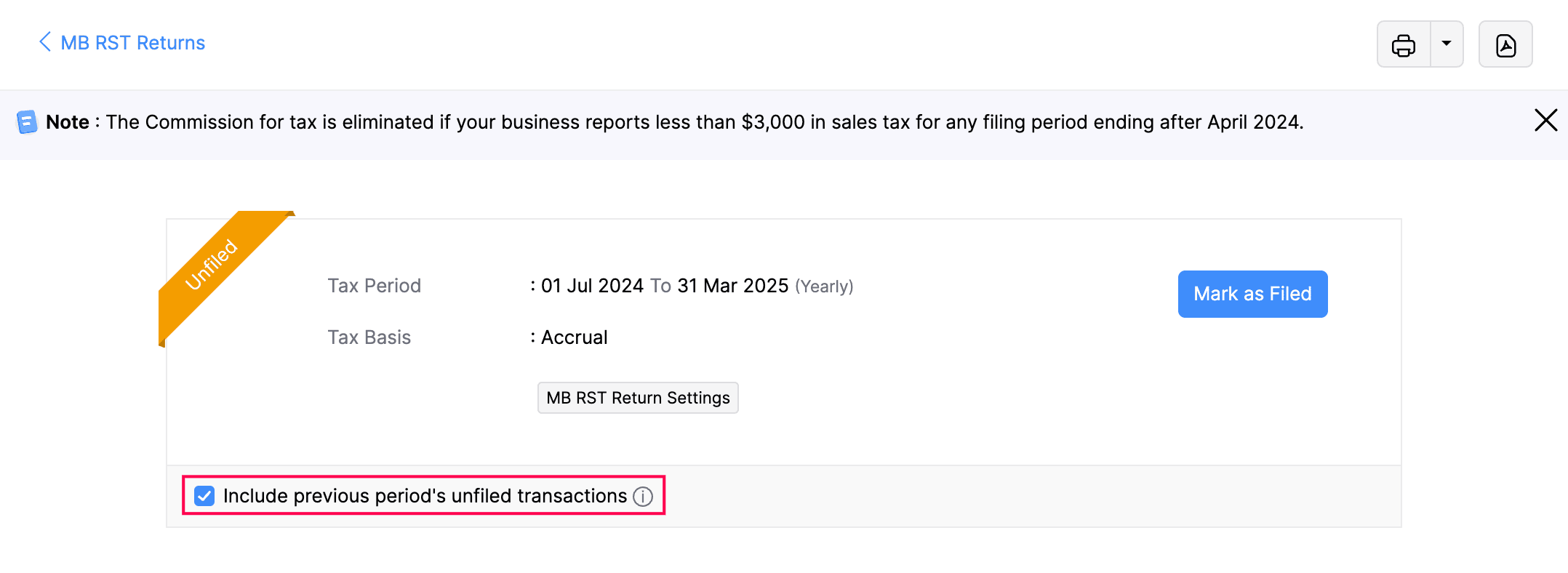Click the orange Unfiled ribbon
1568x573 pixels.
pyautogui.click(x=212, y=265)
